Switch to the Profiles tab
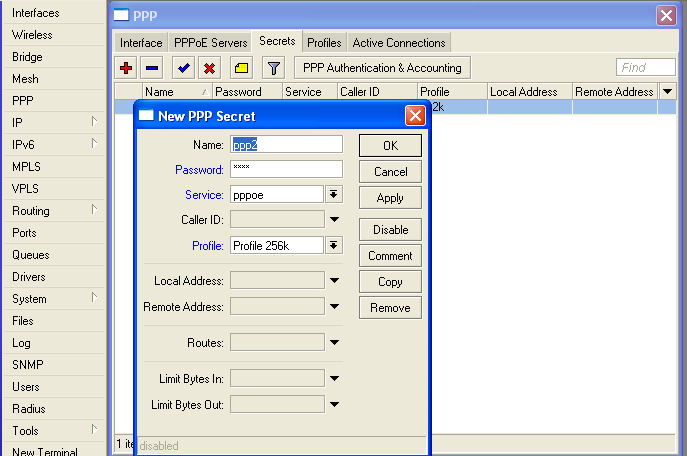Image resolution: width=687 pixels, height=456 pixels. click(324, 42)
